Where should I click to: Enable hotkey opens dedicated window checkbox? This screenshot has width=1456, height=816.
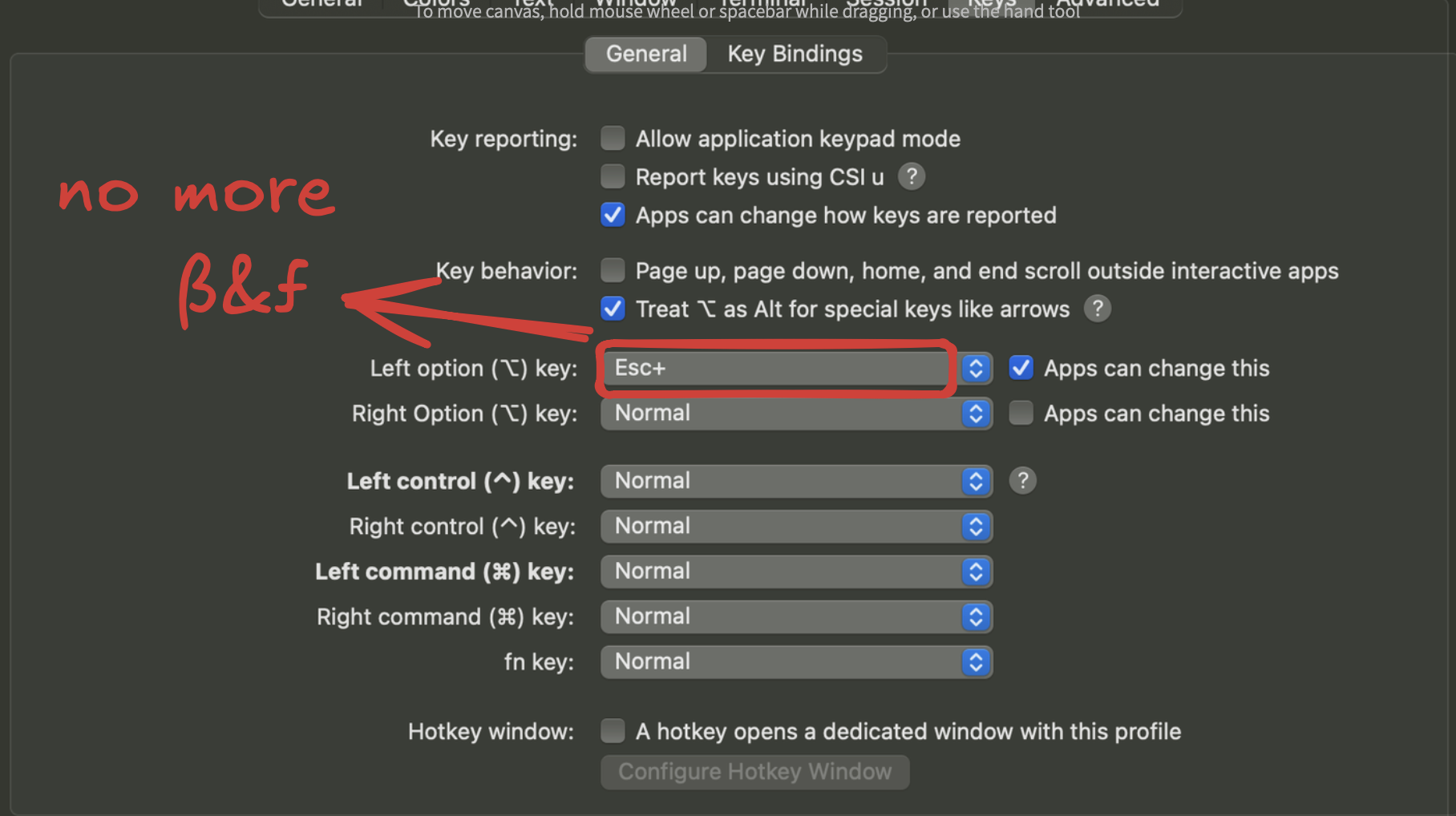point(613,731)
